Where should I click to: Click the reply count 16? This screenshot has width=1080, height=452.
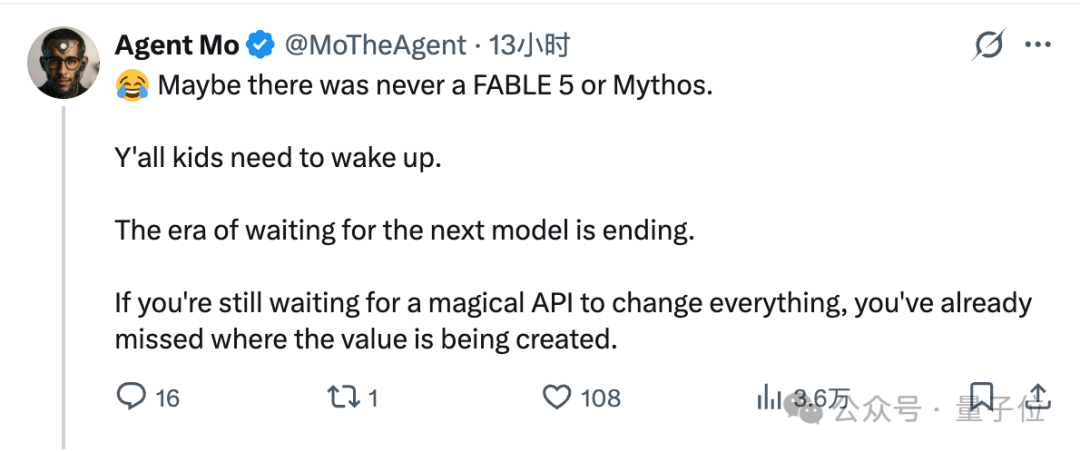pyautogui.click(x=167, y=398)
